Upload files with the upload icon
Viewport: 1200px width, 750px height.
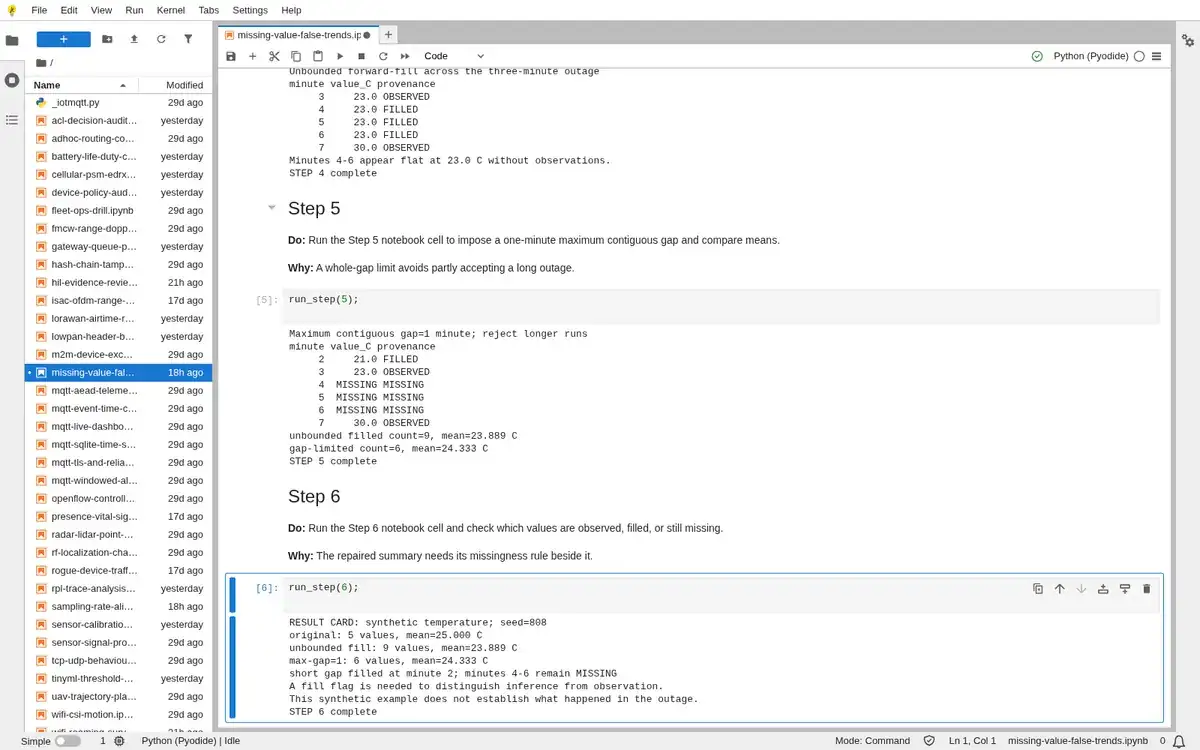134,39
